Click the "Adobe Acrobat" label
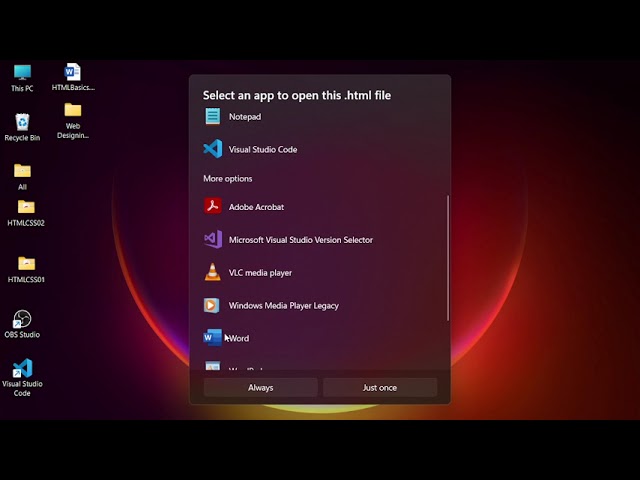Viewport: 640px width, 480px height. point(256,207)
